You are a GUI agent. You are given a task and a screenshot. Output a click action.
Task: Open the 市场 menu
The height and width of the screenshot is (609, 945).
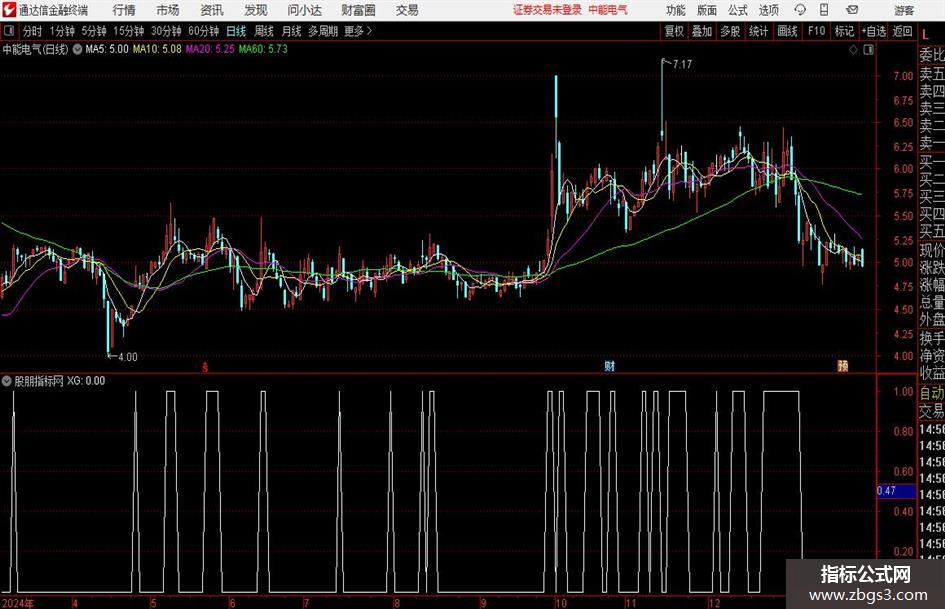(168, 10)
